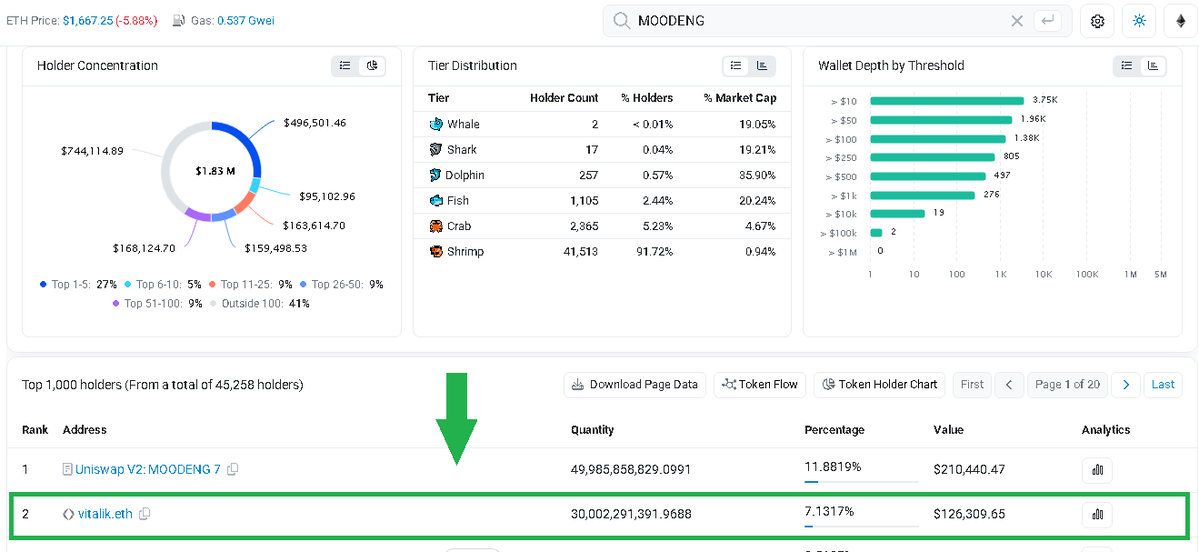Click the Ethereum network icon
Image resolution: width=1199 pixels, height=552 pixels.
click(1181, 21)
